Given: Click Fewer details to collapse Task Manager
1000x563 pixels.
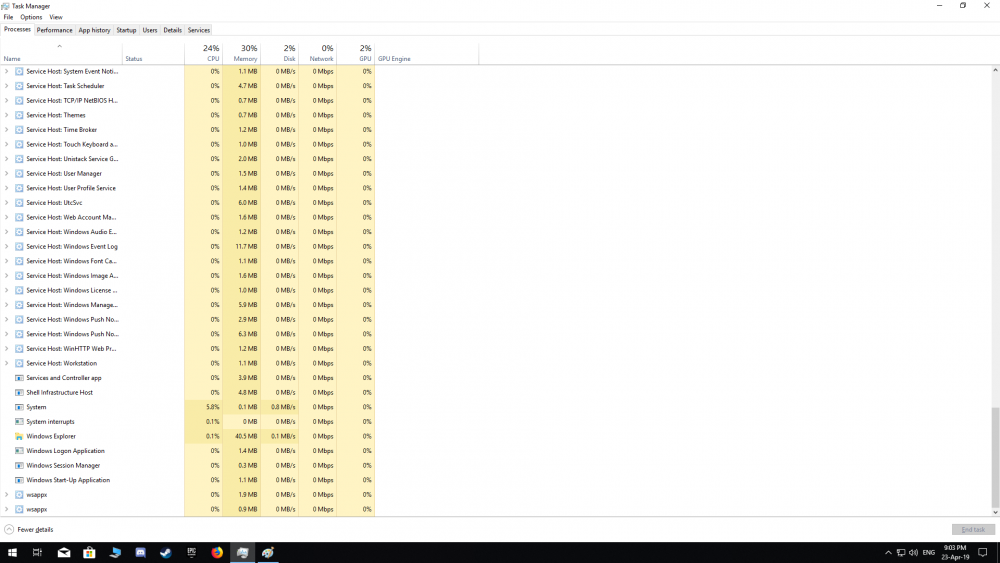Looking at the screenshot, I should click(29, 529).
